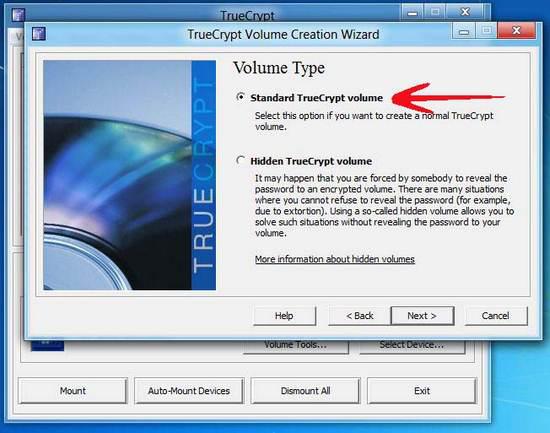Screen dimensions: 550x433
Task: Click Exit in the TrueCrypt main window
Action: (x=422, y=391)
